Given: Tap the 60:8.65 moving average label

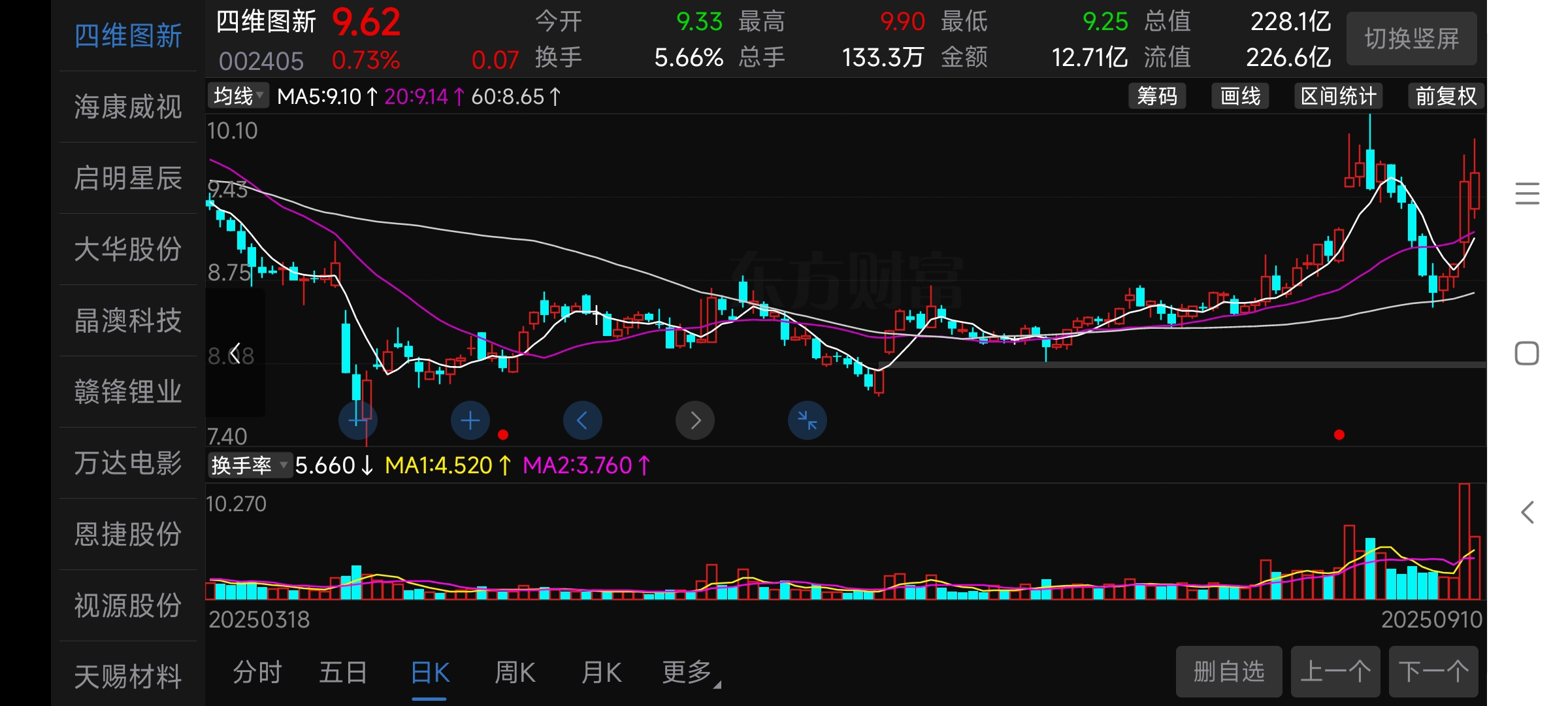Looking at the screenshot, I should (x=515, y=97).
